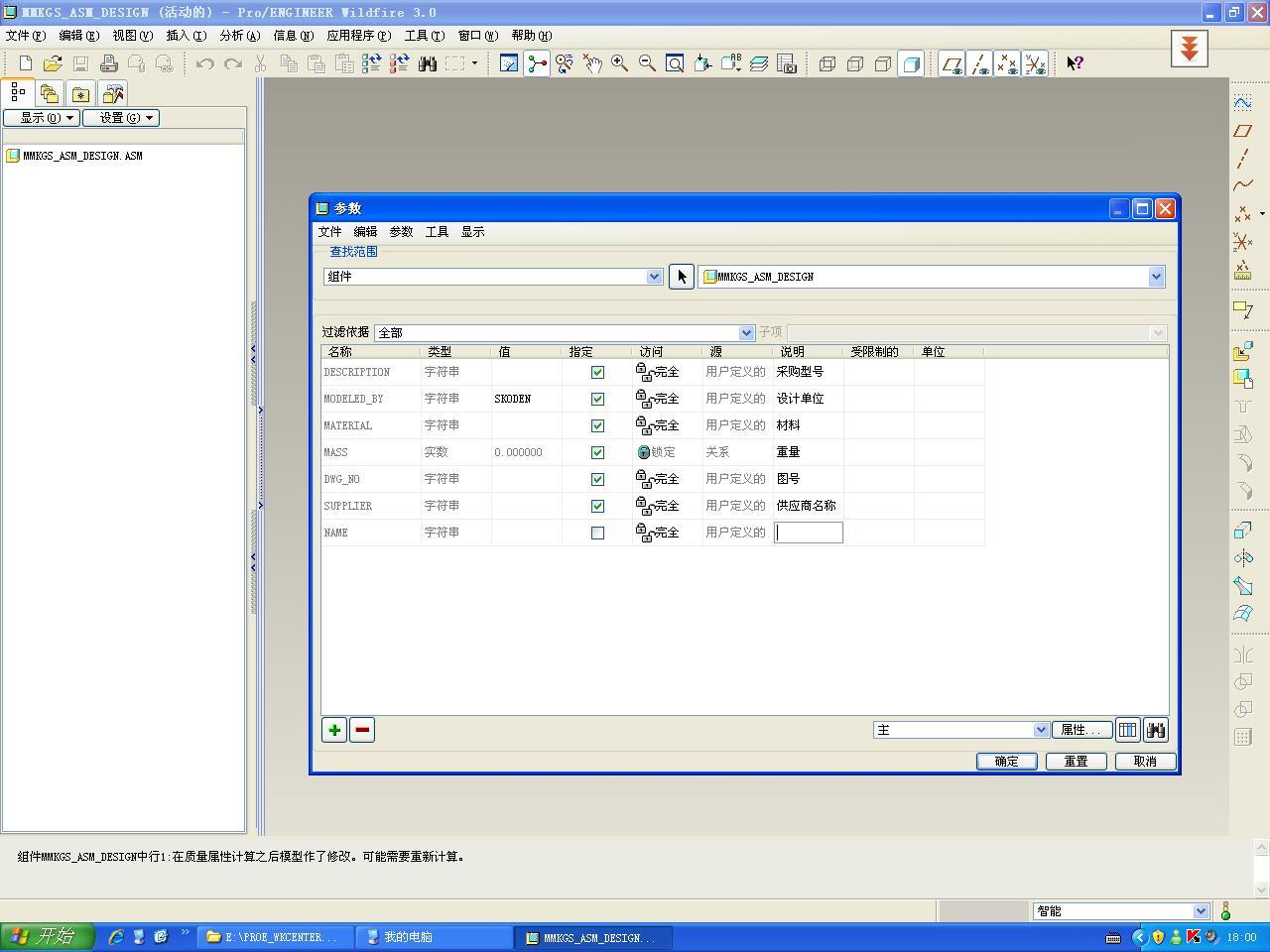This screenshot has height=952, width=1270.
Task: Open the 过滤依据 全部 filter dropdown
Action: coord(565,332)
